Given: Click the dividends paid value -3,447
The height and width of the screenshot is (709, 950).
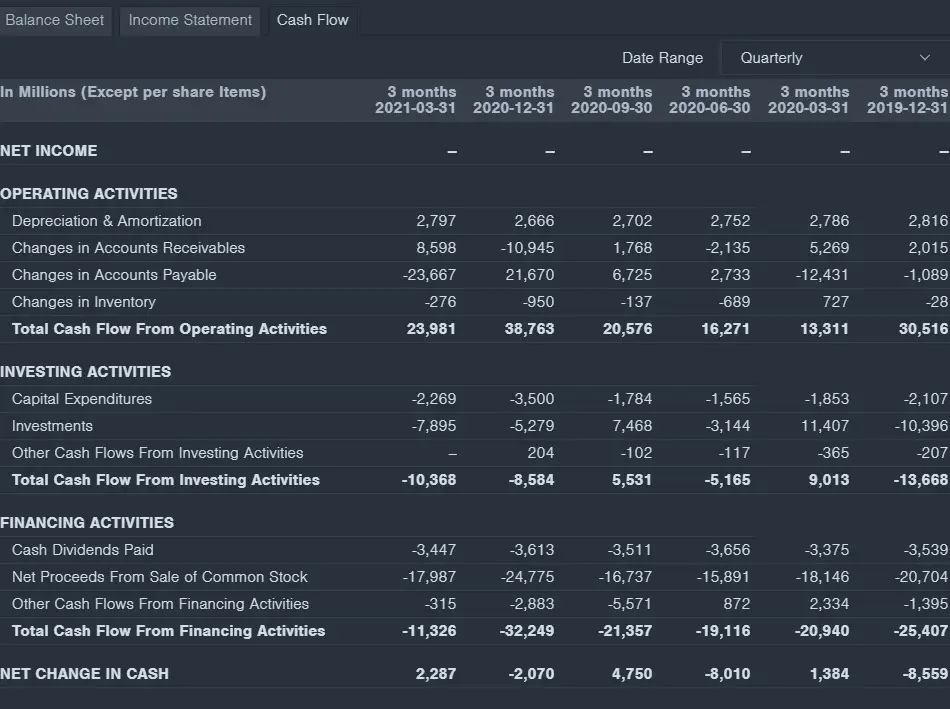Looking at the screenshot, I should [x=434, y=550].
